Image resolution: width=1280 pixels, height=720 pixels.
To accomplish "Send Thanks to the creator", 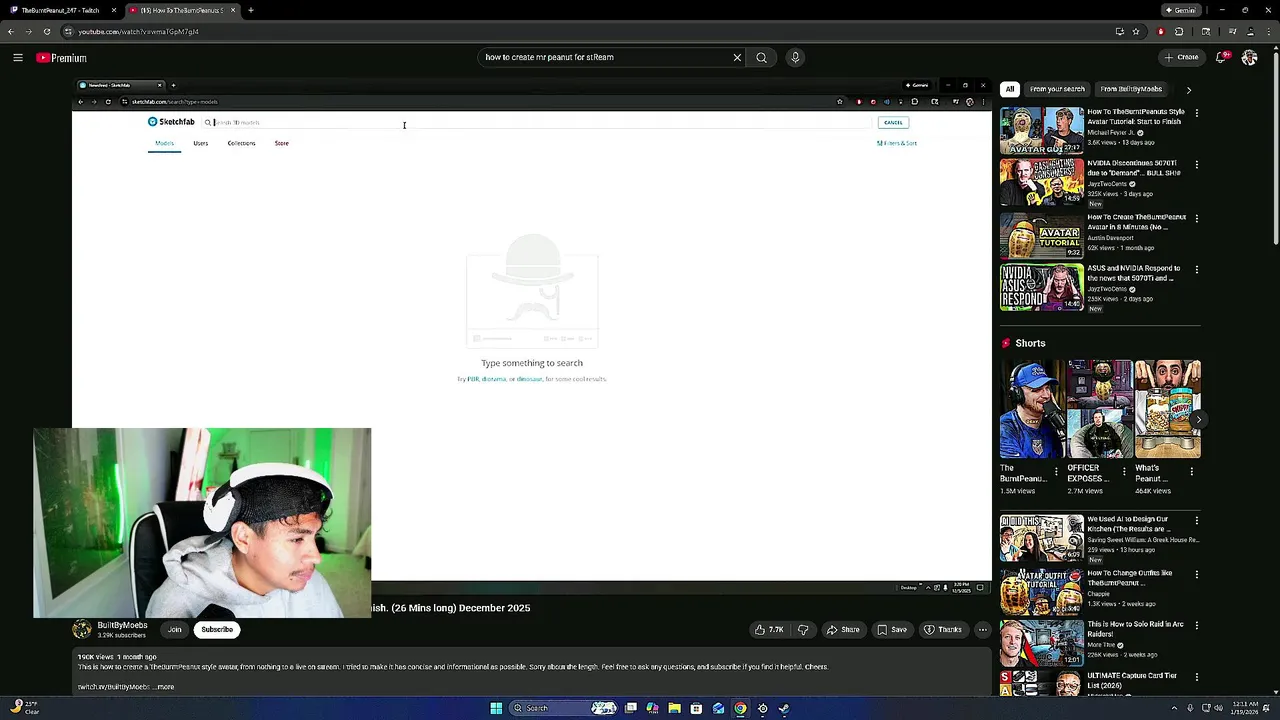I will pos(943,630).
